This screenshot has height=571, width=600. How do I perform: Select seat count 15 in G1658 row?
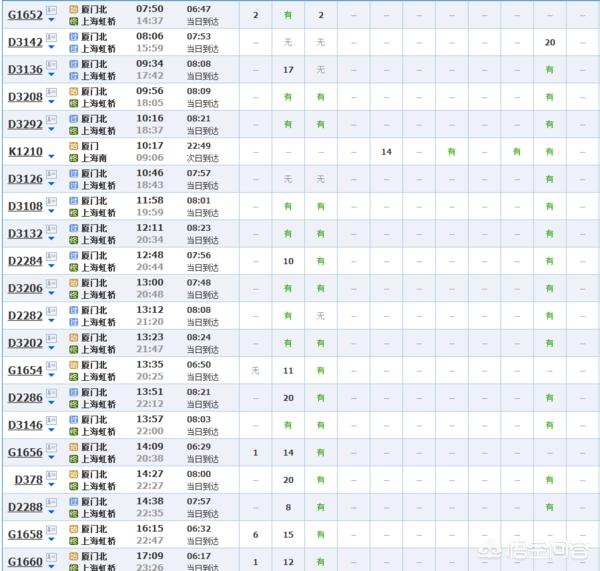click(x=288, y=535)
